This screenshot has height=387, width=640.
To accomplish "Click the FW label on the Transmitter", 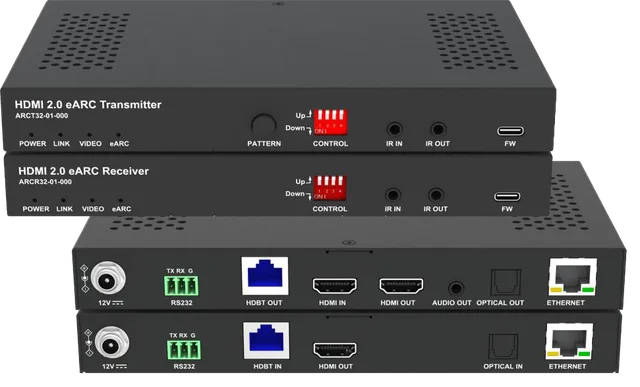I will [x=510, y=144].
